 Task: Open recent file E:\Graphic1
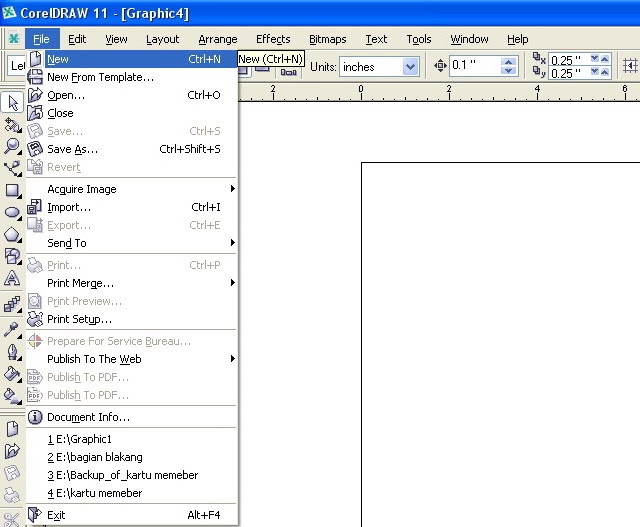pos(131,439)
